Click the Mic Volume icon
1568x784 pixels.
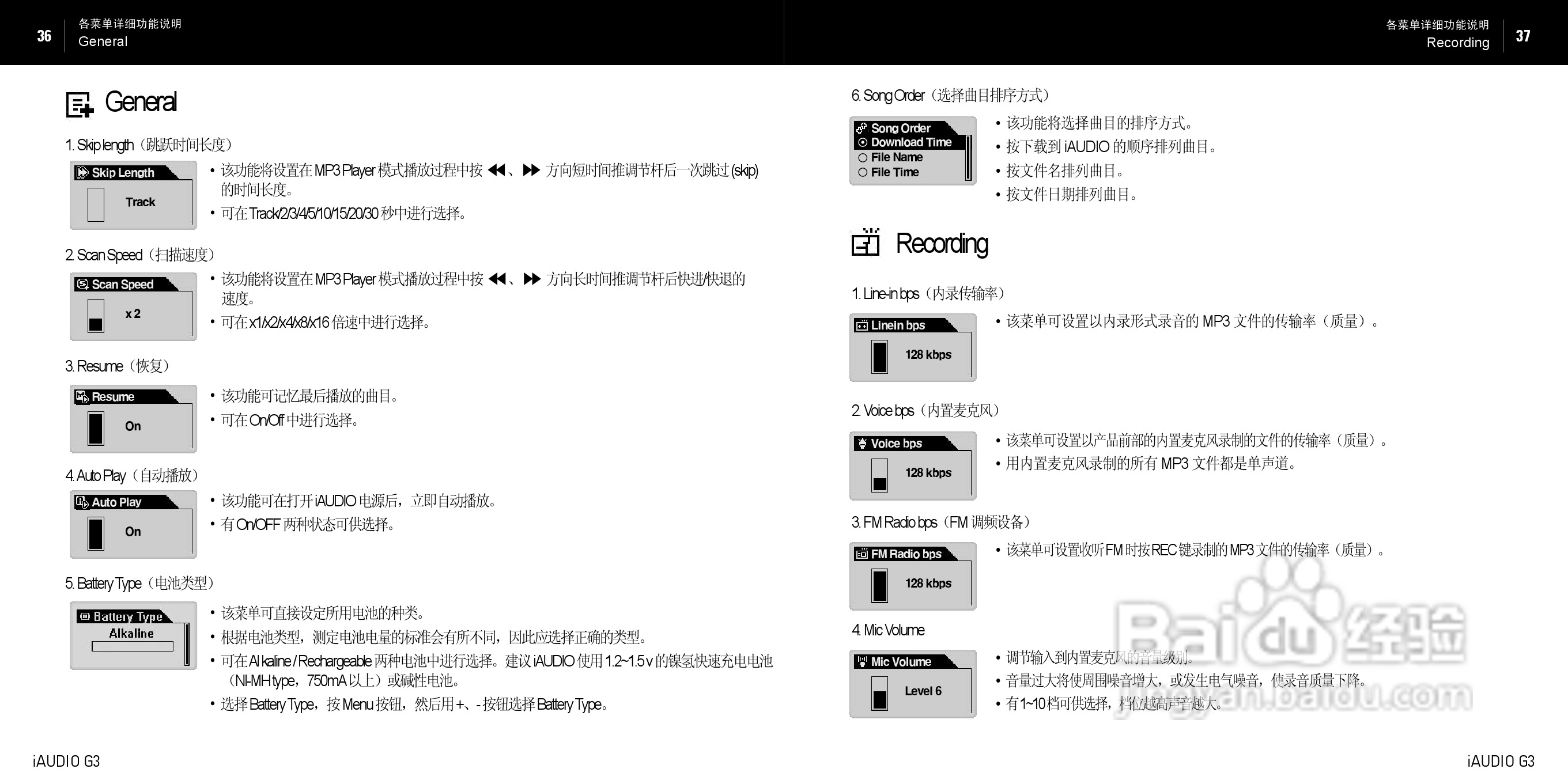(x=862, y=662)
